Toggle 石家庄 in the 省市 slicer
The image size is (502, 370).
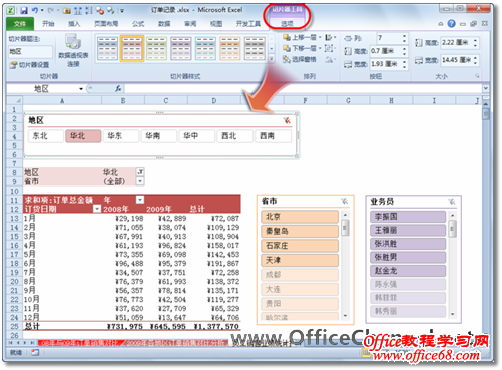click(300, 246)
